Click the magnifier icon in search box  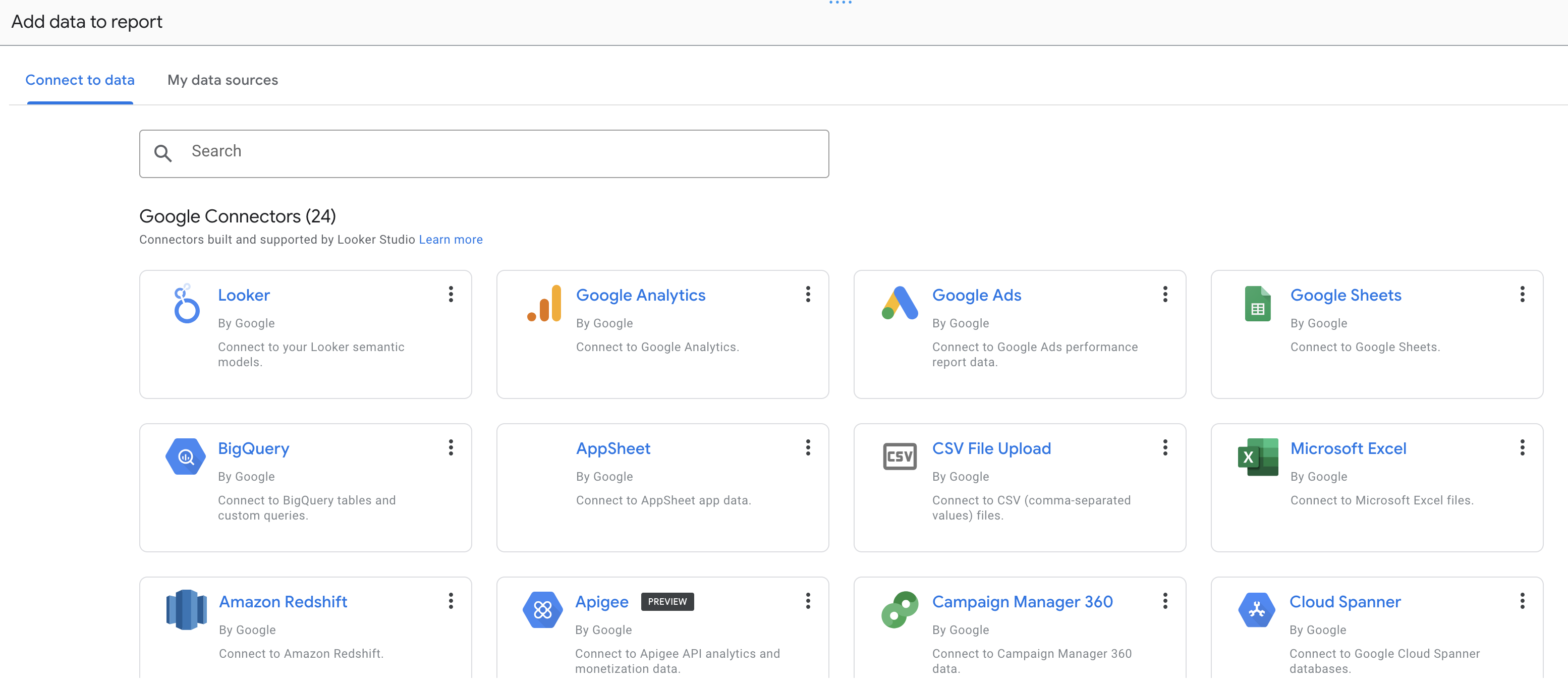tap(162, 153)
